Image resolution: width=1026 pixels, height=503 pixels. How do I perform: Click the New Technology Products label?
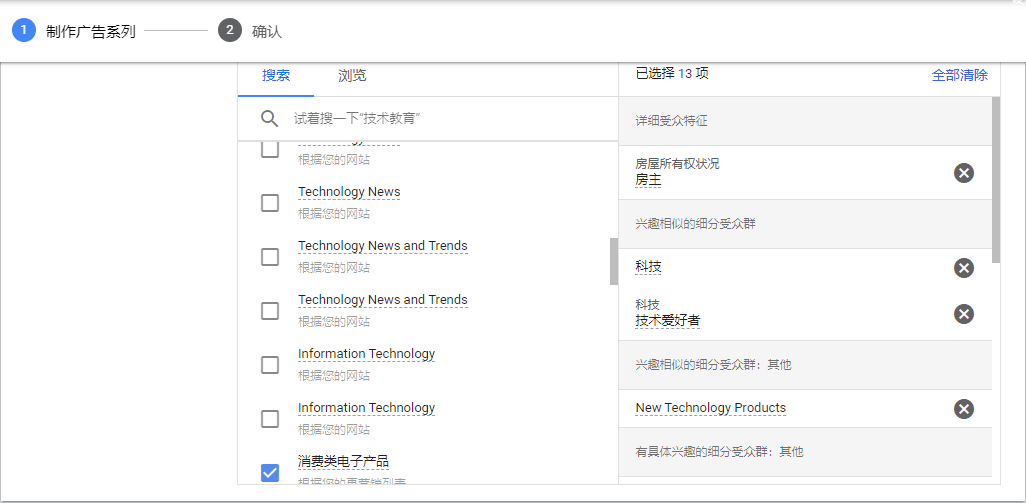(x=710, y=408)
